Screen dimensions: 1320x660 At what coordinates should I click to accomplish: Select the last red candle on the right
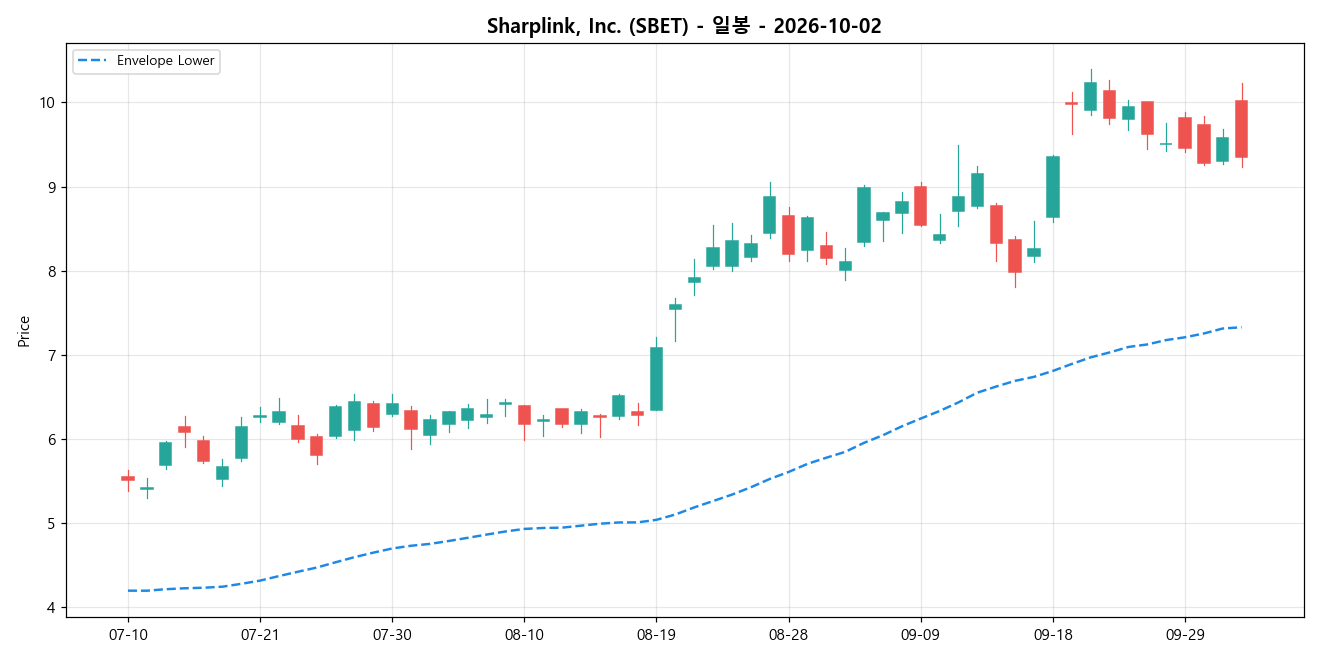click(x=1241, y=129)
